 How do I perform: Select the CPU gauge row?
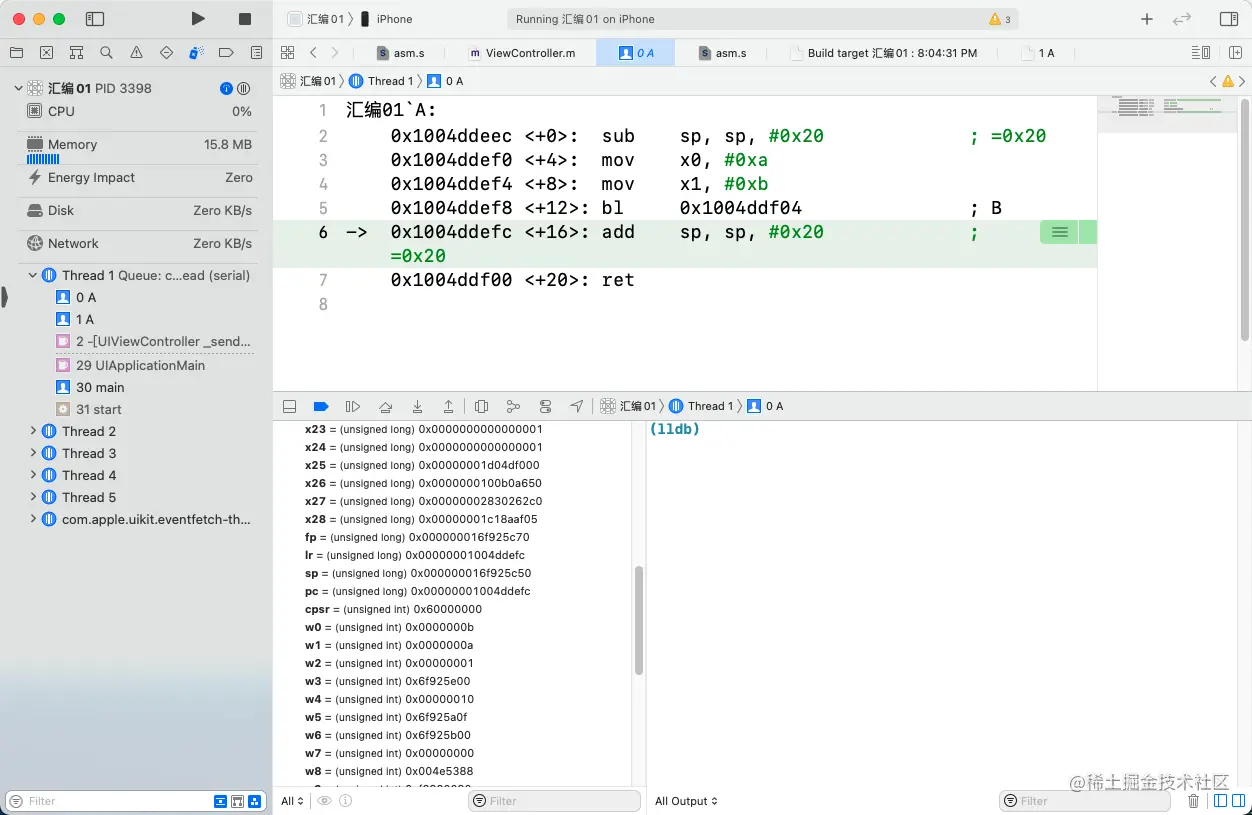coord(139,111)
